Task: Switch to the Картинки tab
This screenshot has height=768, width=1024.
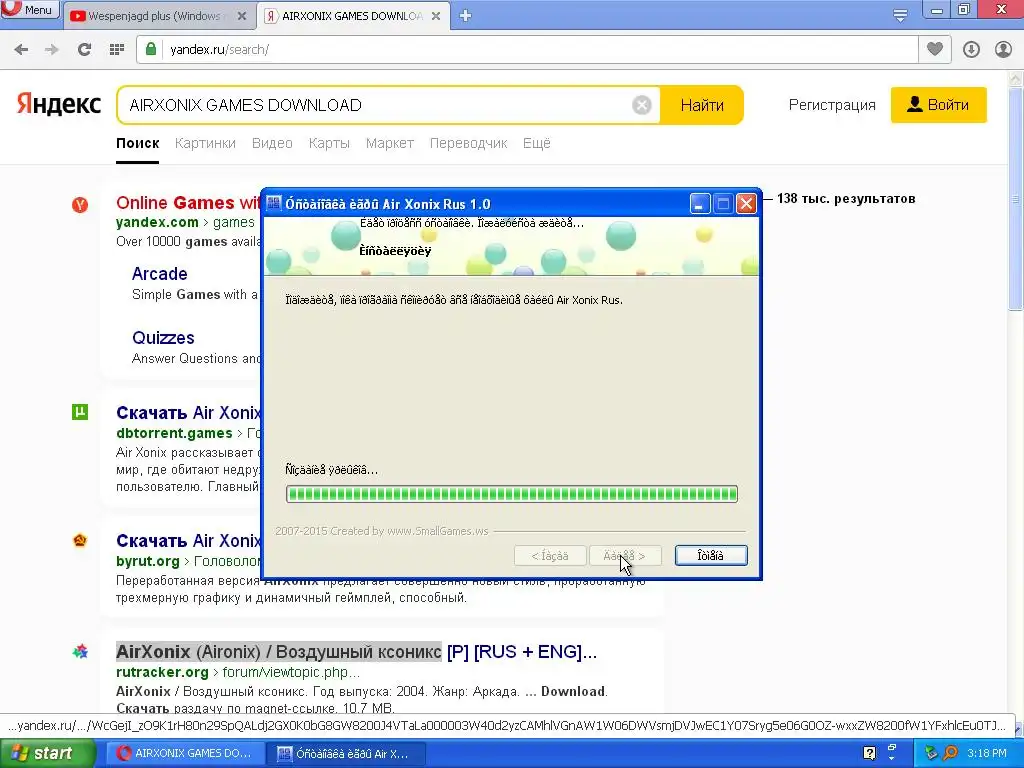Action: [205, 143]
